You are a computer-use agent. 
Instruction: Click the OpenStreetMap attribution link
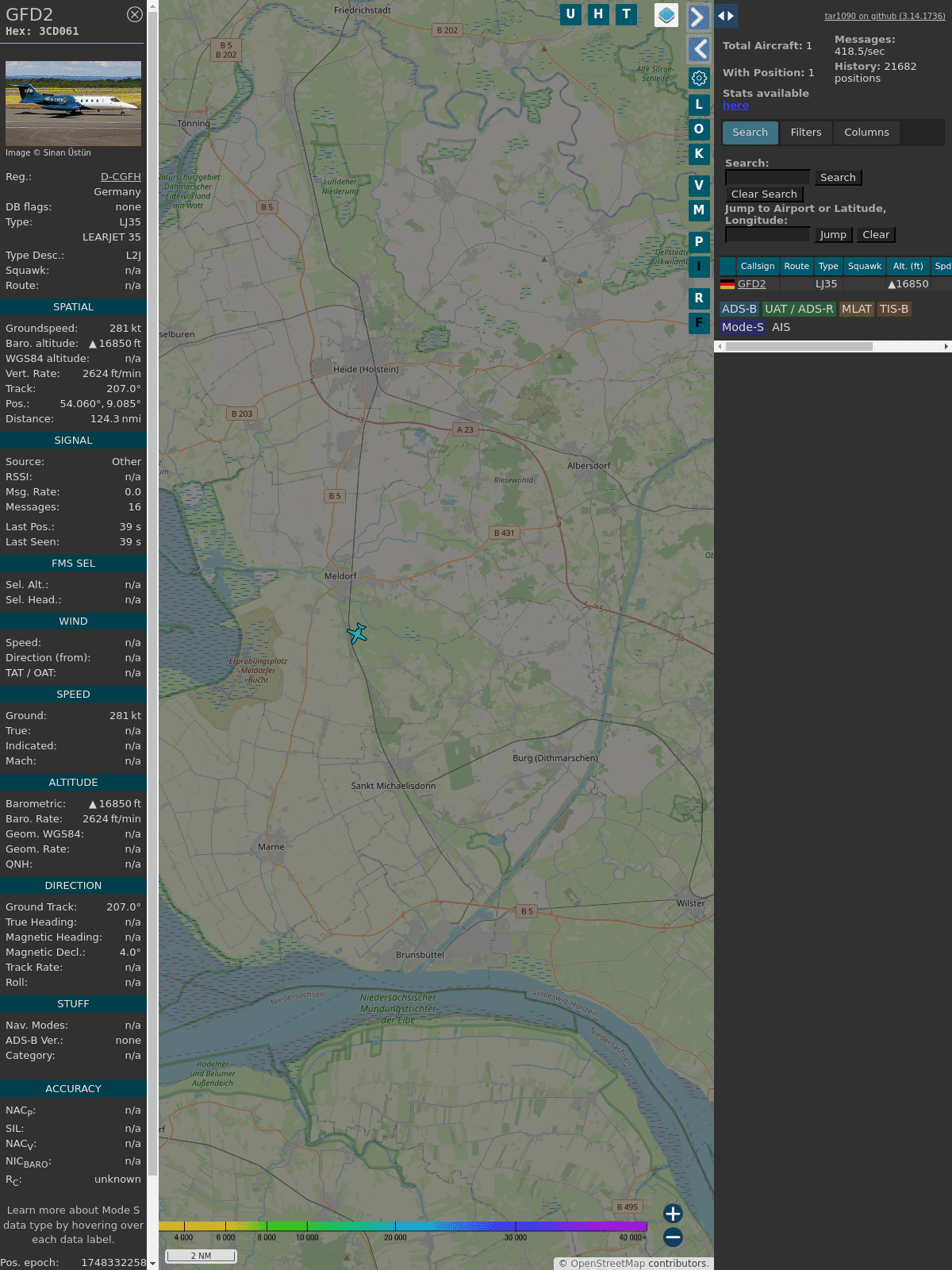[x=607, y=1264]
